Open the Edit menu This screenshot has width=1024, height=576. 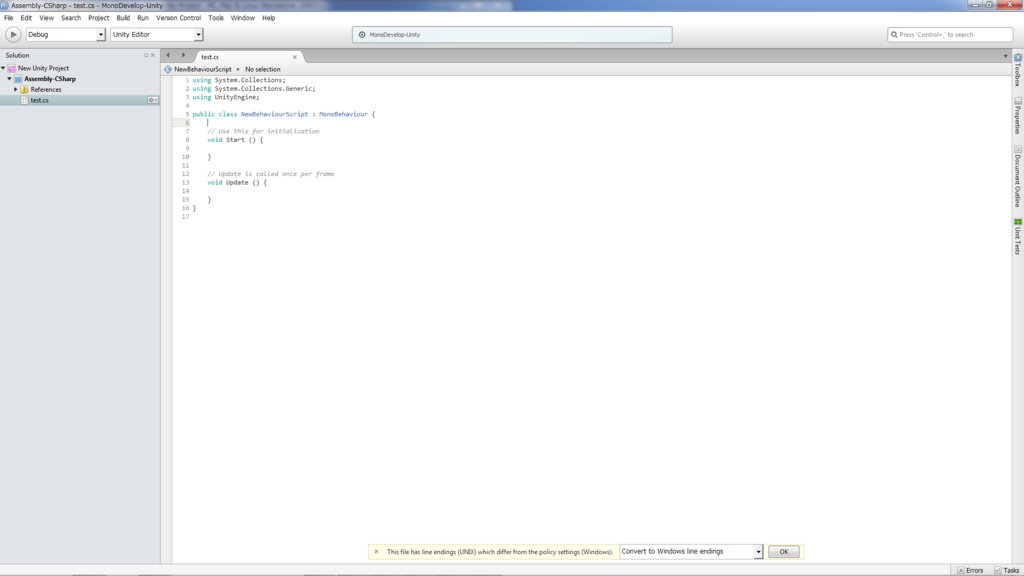(x=26, y=18)
